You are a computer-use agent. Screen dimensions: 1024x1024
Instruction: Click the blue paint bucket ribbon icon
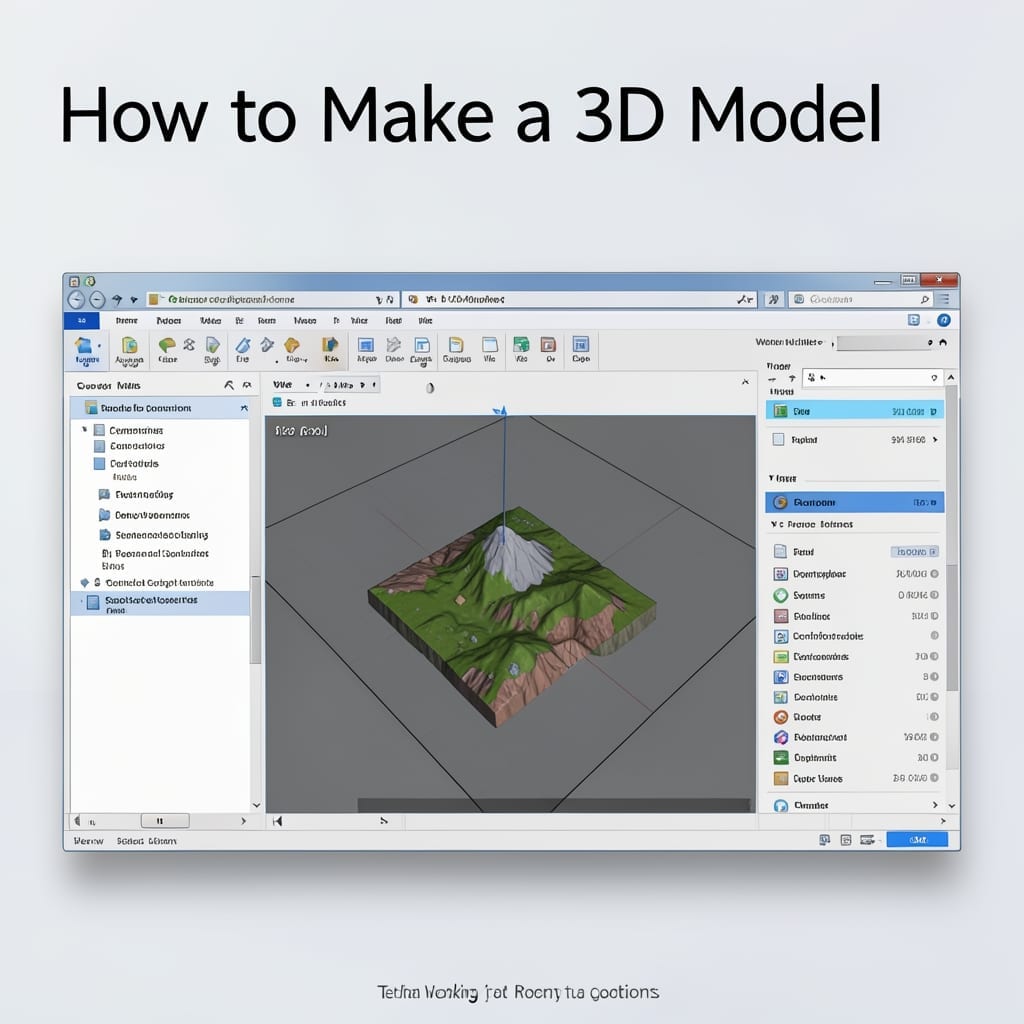tap(243, 345)
